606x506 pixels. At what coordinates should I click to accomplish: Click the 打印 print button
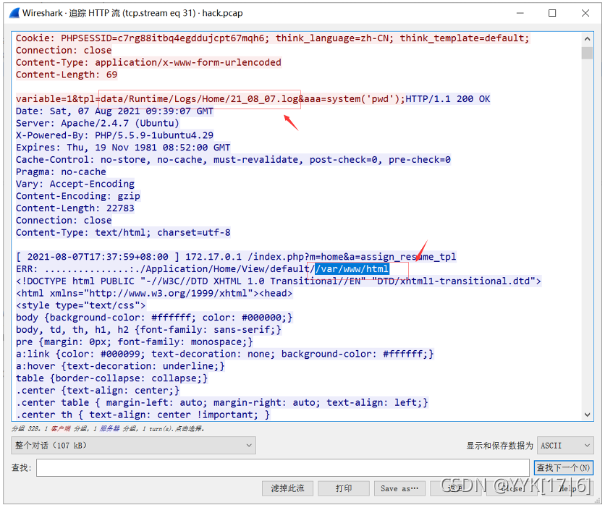pos(344,488)
